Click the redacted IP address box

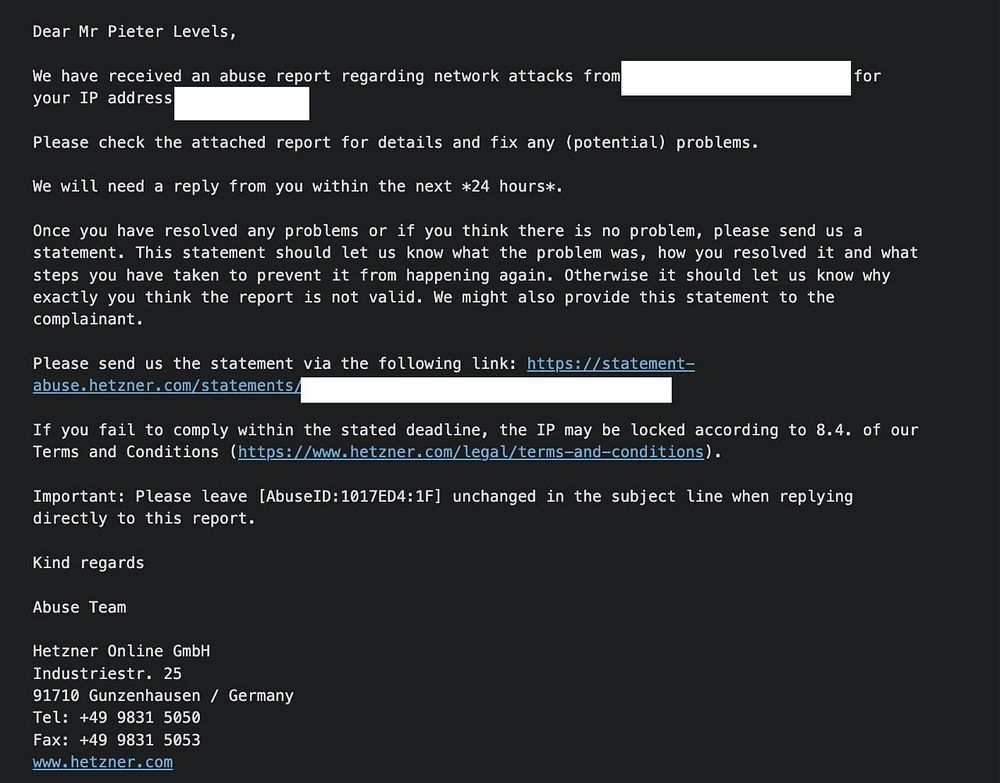coord(242,103)
